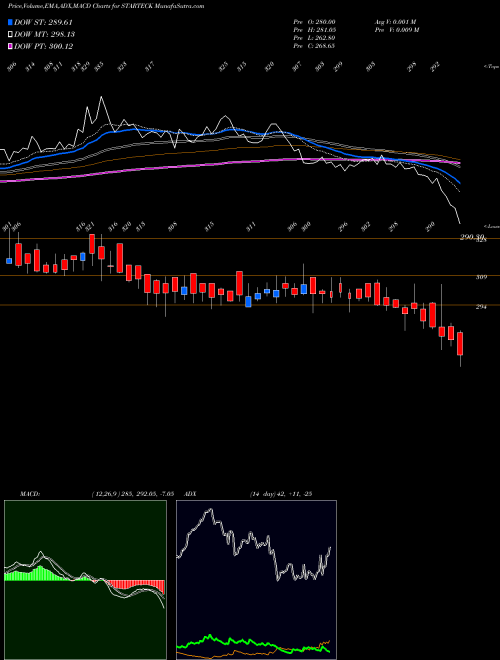Select the 'DOW MT: 298.13' legend text
This screenshot has width=500, height=660.
45,34
